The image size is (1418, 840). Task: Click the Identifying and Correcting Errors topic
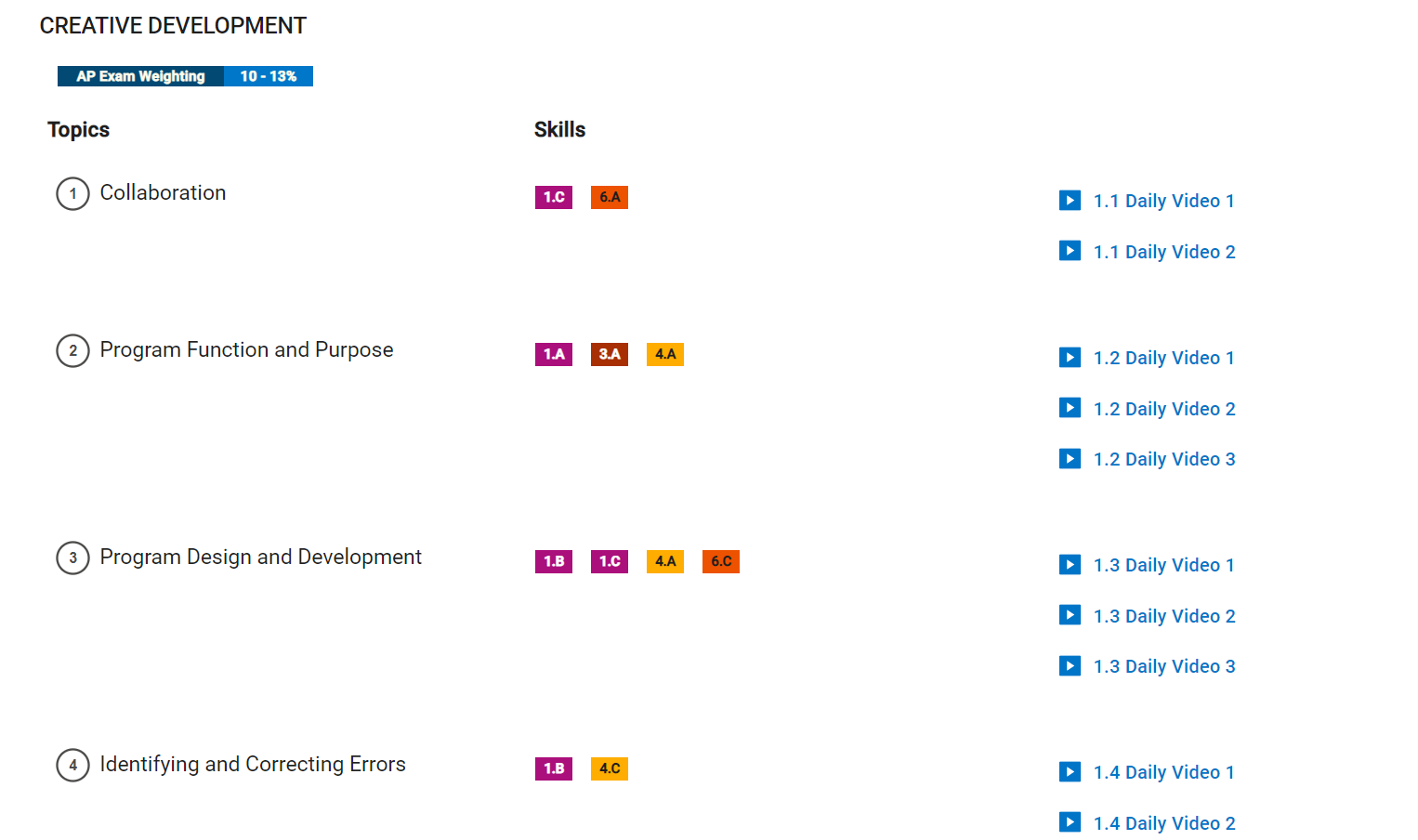[x=253, y=764]
